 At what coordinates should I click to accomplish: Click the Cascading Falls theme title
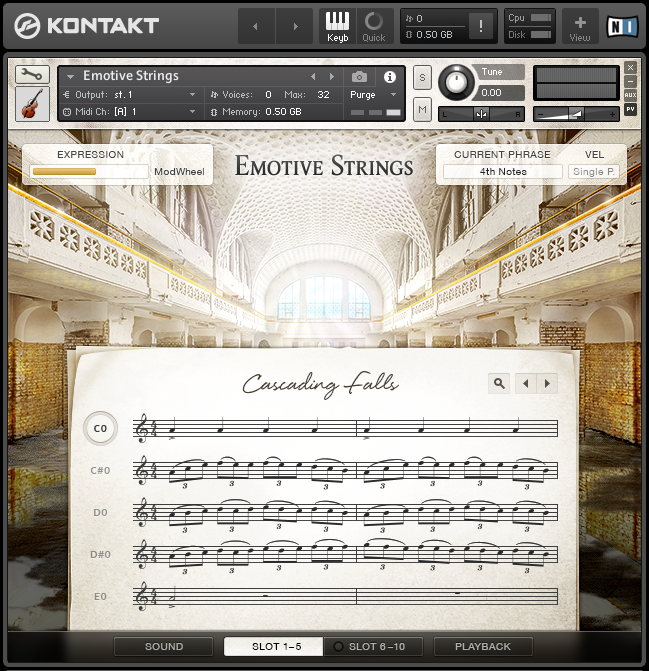pyautogui.click(x=320, y=384)
